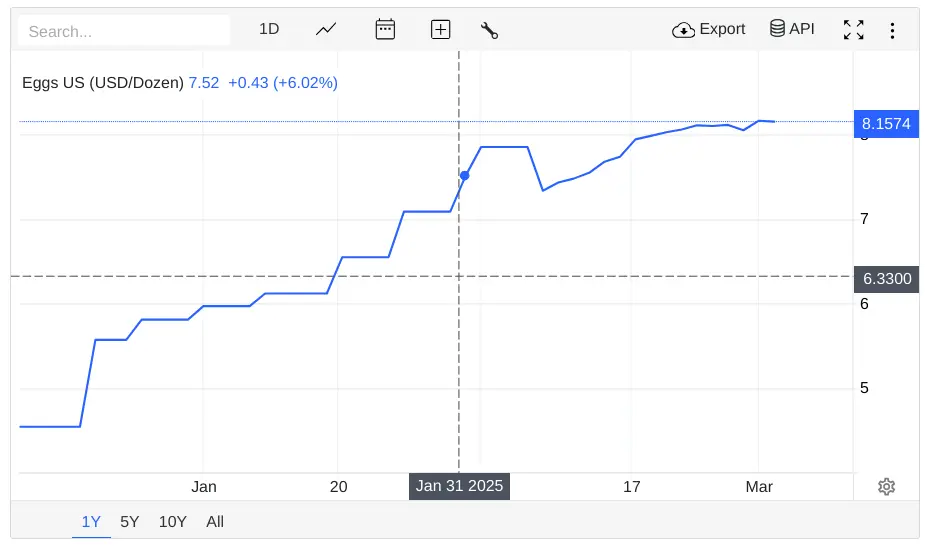Screen dimensions: 925x552
Task: Click the 8.1574 current price label
Action: tap(885, 124)
